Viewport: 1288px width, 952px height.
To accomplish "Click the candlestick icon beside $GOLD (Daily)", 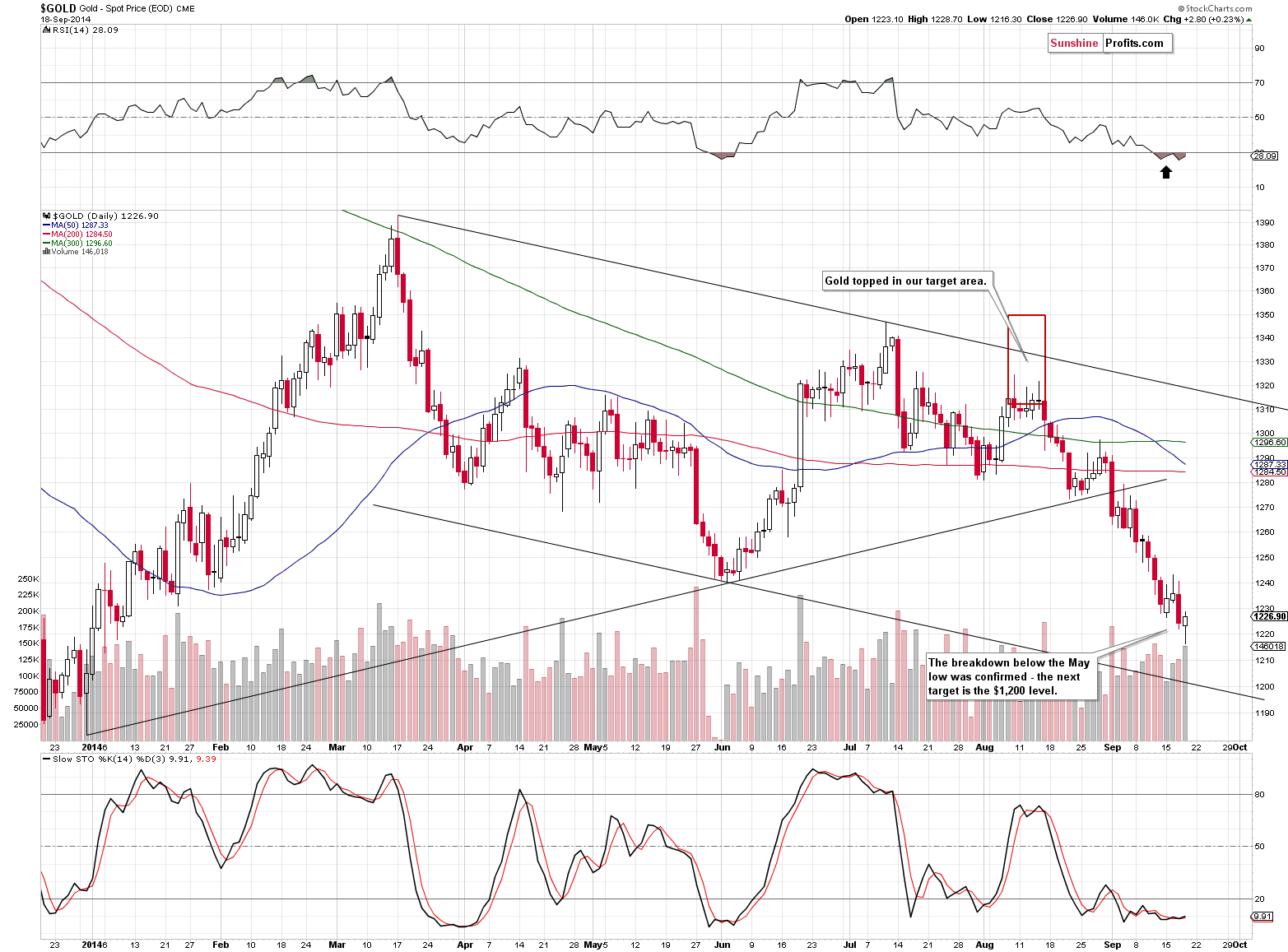I will click(46, 216).
